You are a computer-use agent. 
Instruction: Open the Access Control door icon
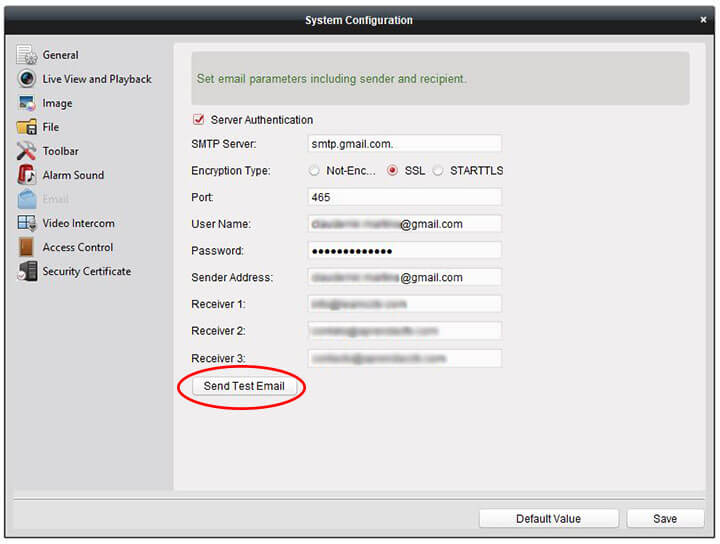[x=27, y=247]
